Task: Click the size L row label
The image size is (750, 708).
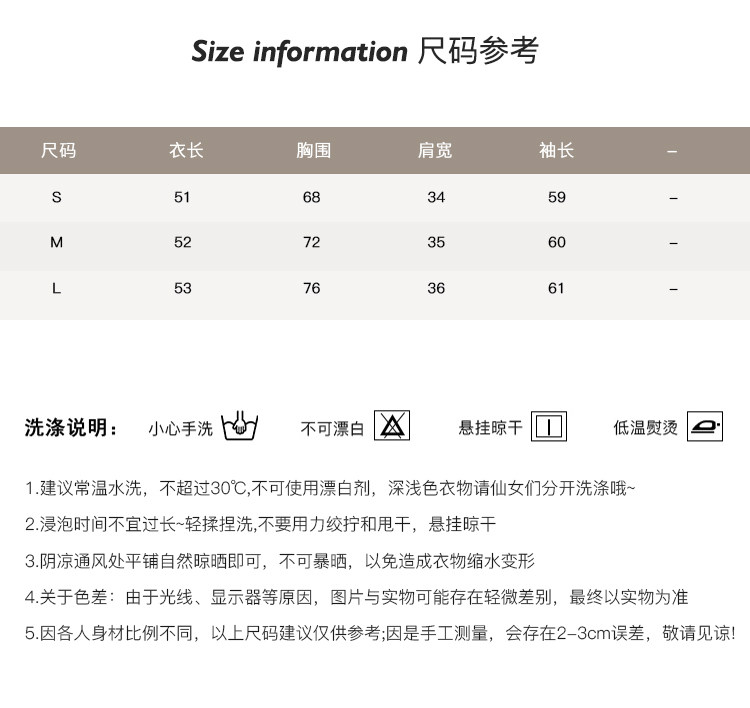Action: pos(57,288)
